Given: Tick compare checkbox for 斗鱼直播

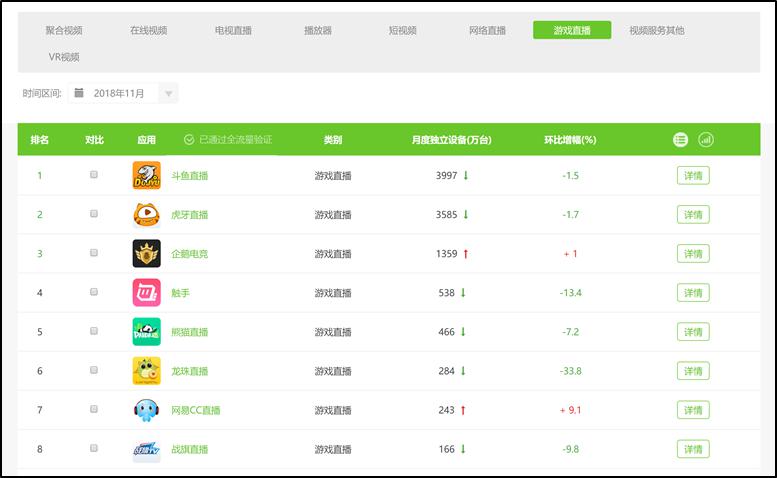Looking at the screenshot, I should 94,174.
